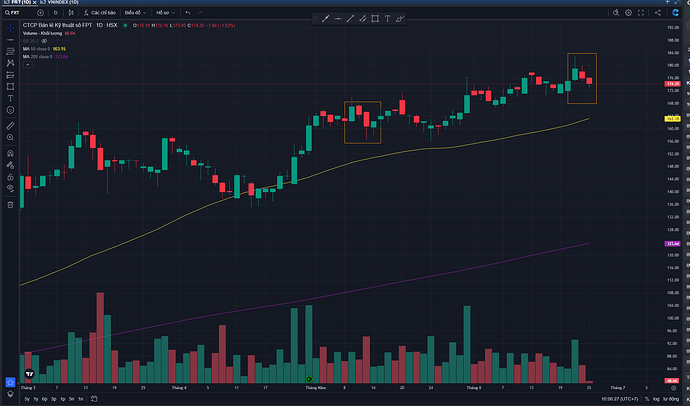690x406 pixels.
Task: Set range to 5y
Action: 27,399
